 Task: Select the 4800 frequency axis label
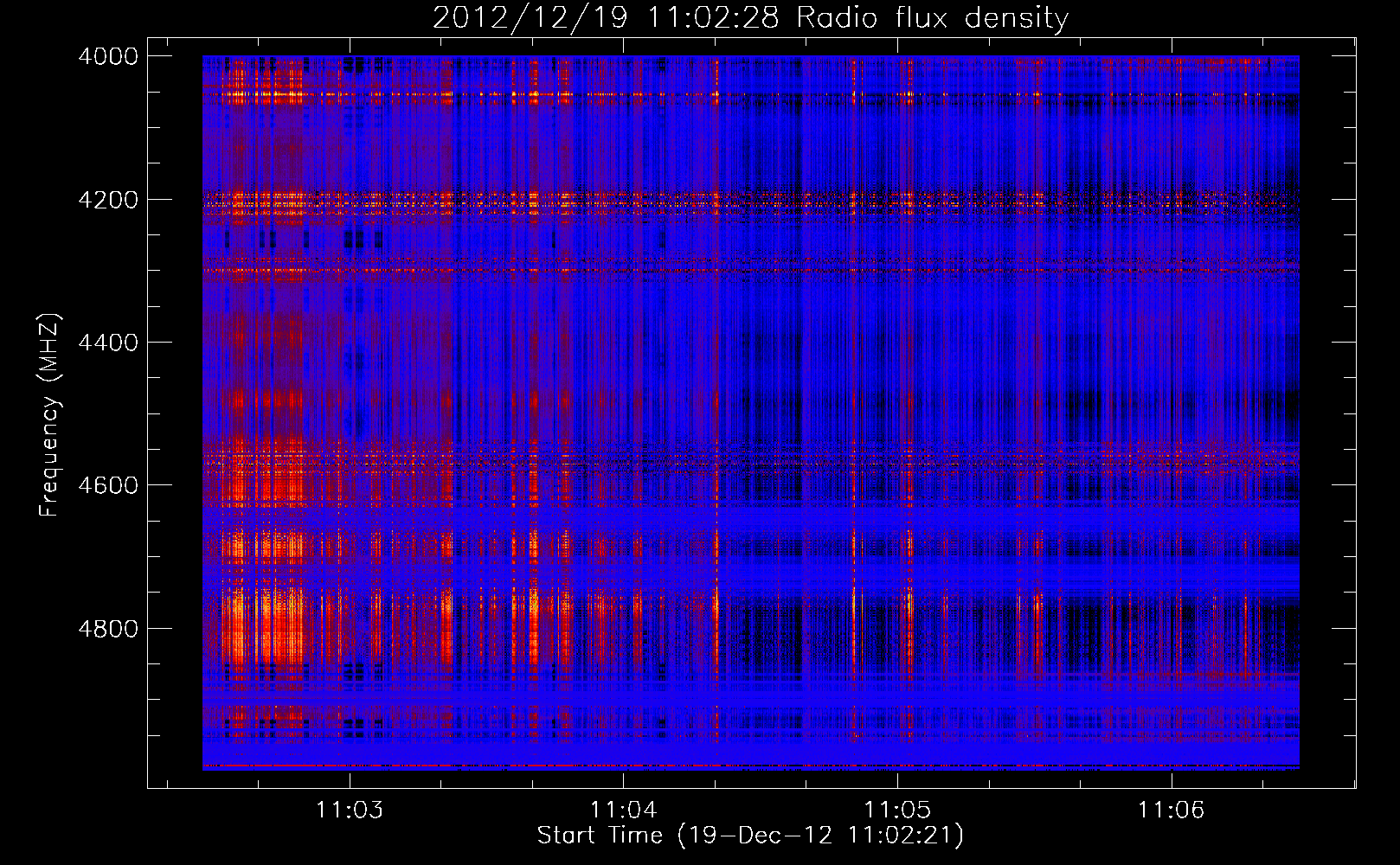[108, 628]
